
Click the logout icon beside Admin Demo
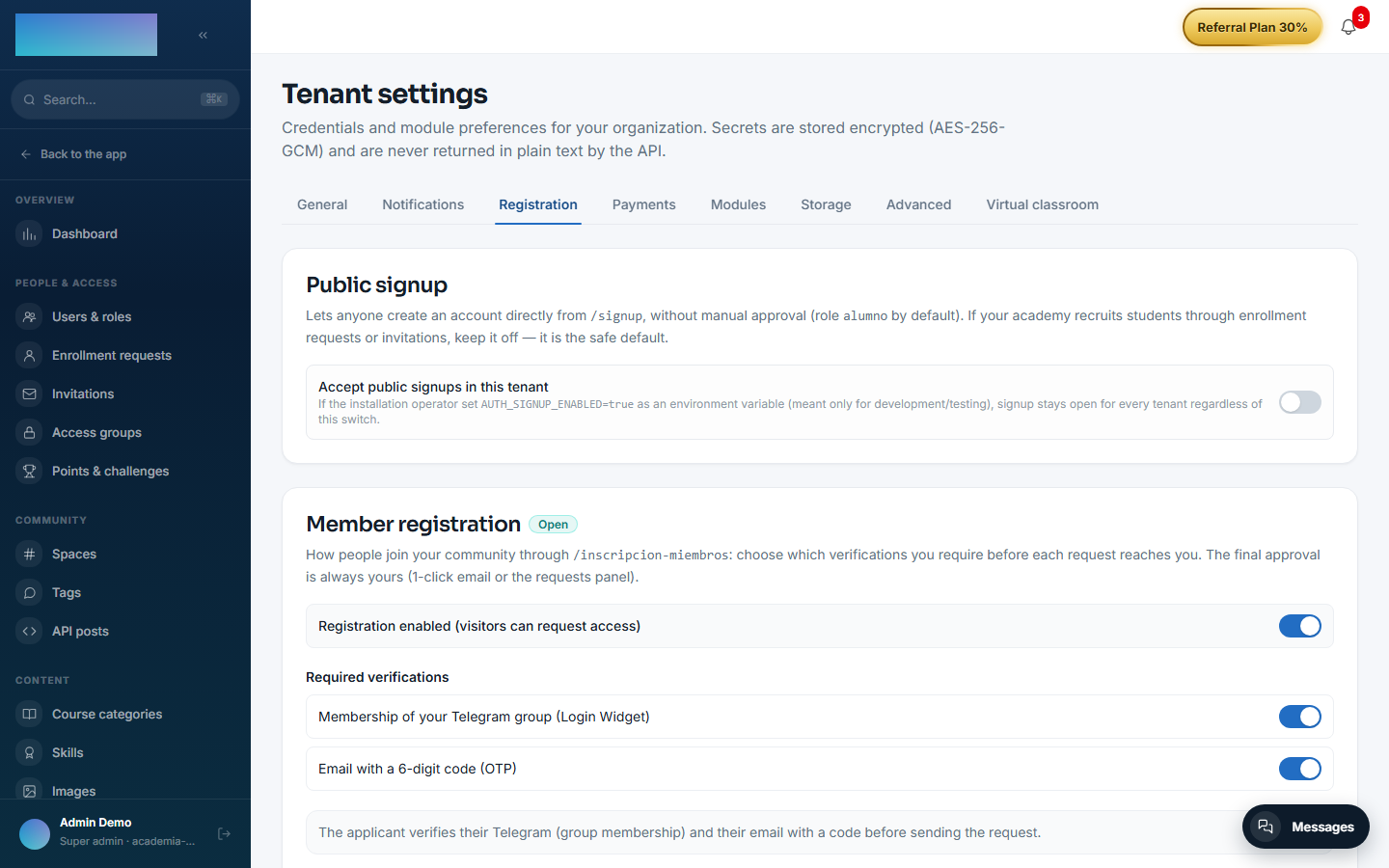pyautogui.click(x=225, y=834)
